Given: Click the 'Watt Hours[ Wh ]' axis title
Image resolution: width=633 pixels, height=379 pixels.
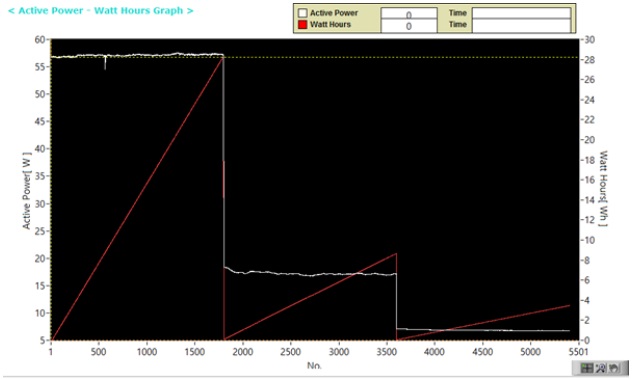Looking at the screenshot, I should point(603,188).
